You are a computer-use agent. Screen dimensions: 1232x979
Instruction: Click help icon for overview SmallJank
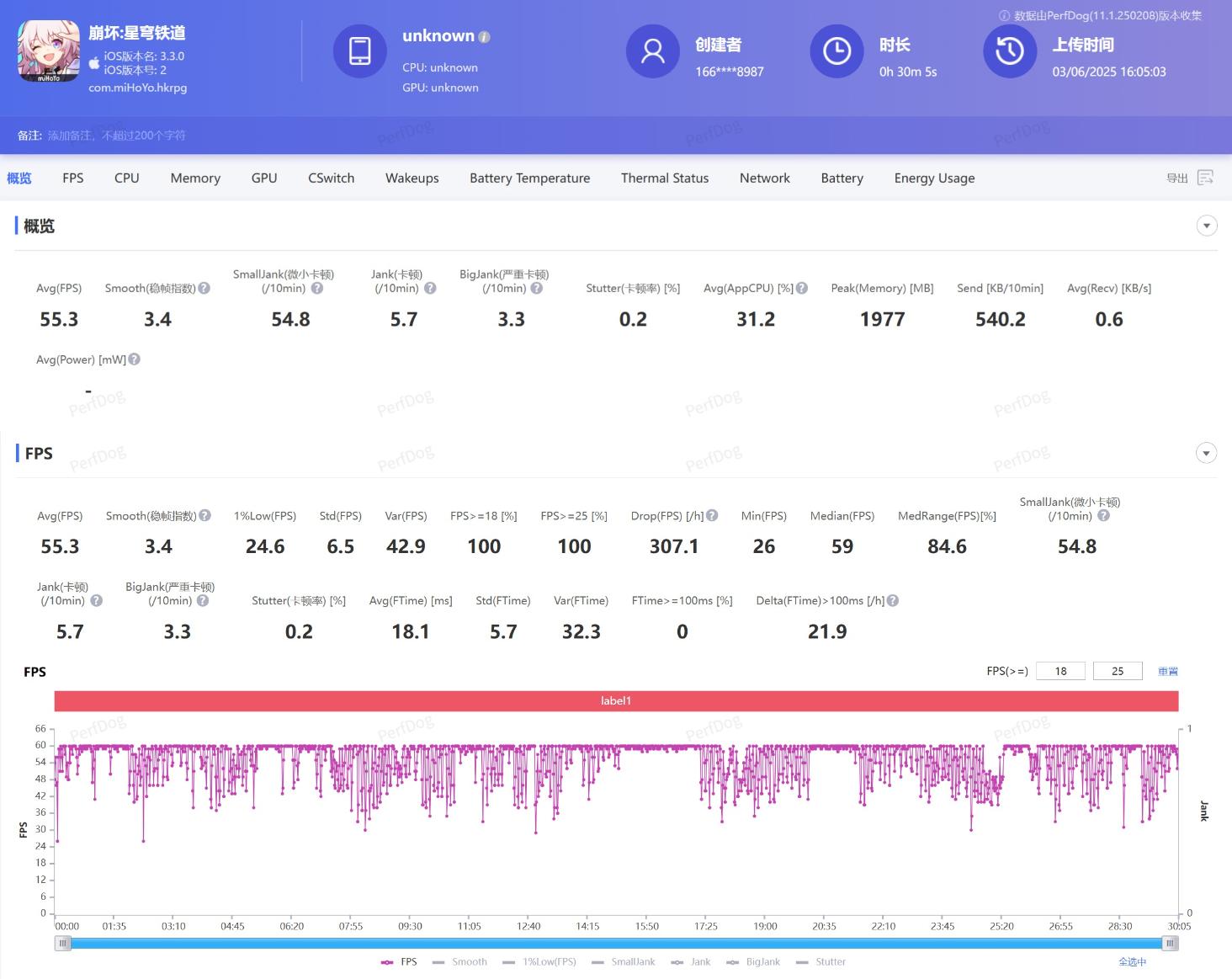pyautogui.click(x=317, y=288)
